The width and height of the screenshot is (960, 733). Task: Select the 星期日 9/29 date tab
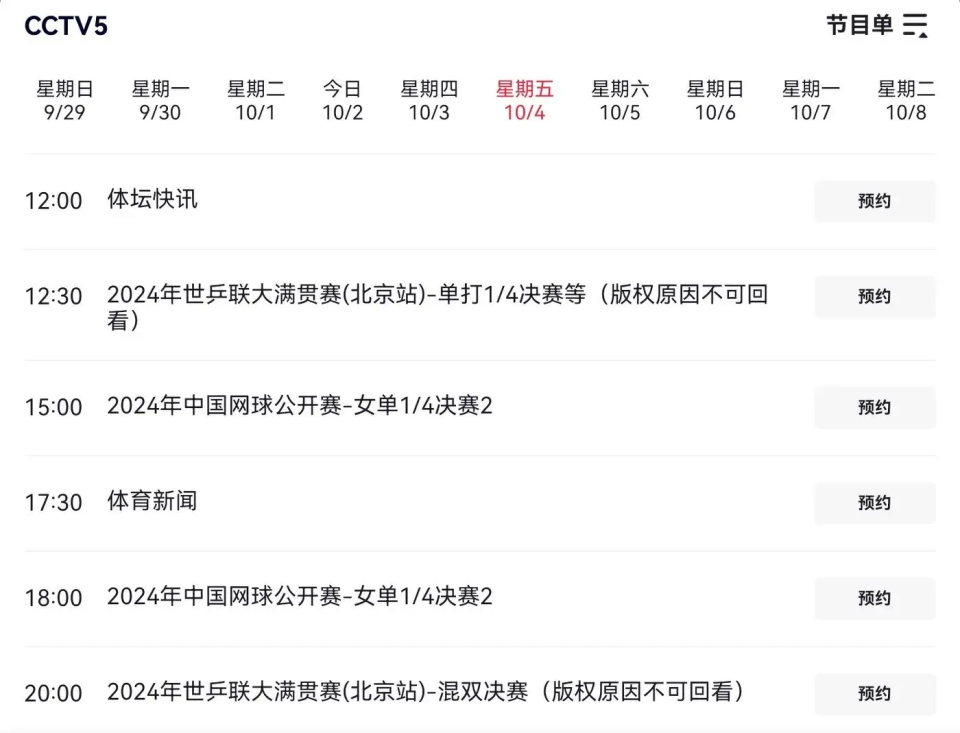tap(65, 101)
